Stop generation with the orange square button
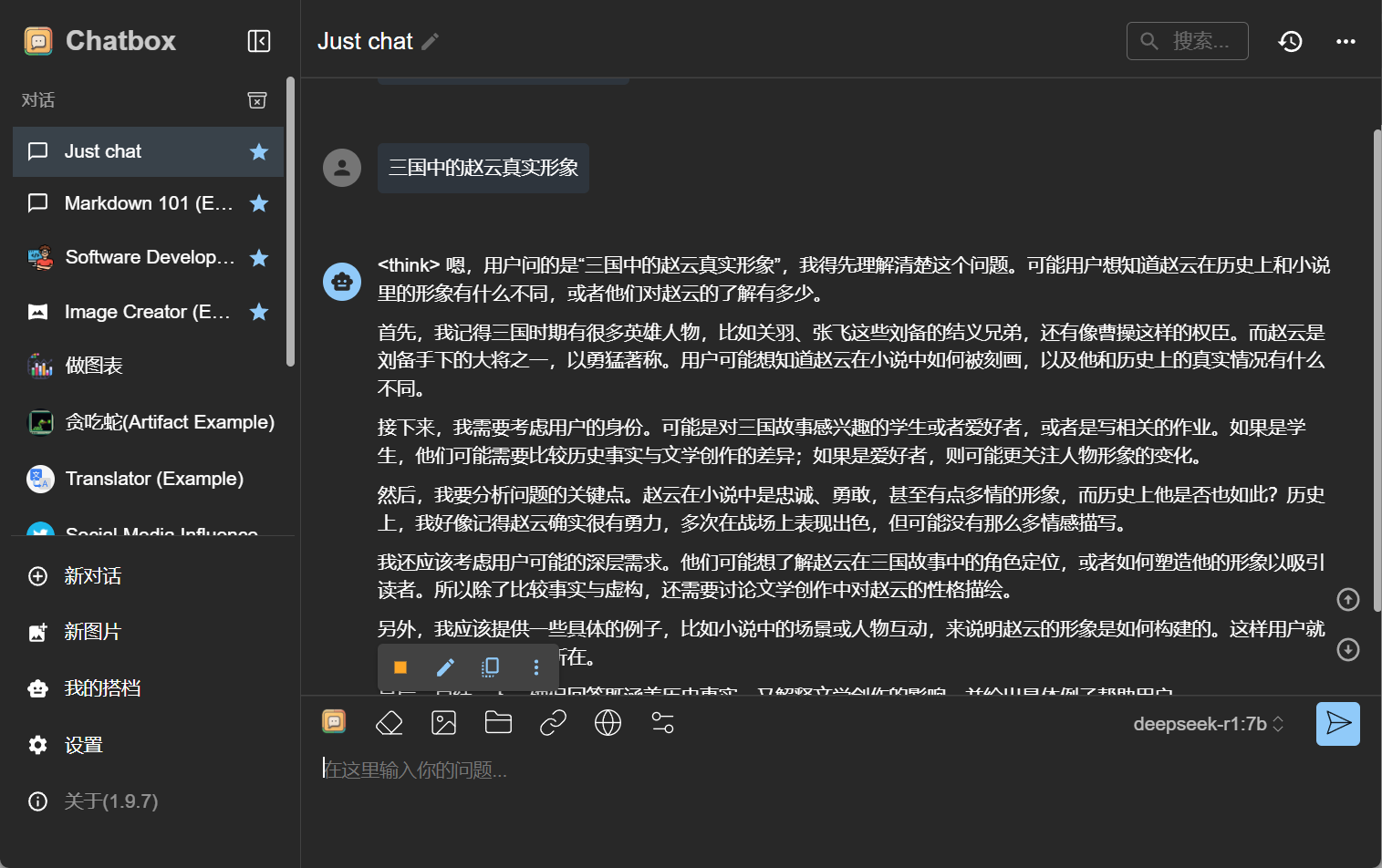Screen dimensions: 1382x868 coord(400,666)
